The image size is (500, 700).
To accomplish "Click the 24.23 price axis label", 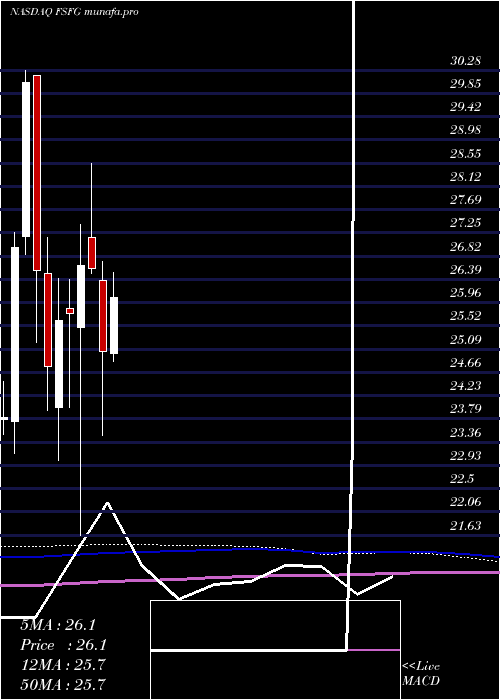I will (x=465, y=386).
